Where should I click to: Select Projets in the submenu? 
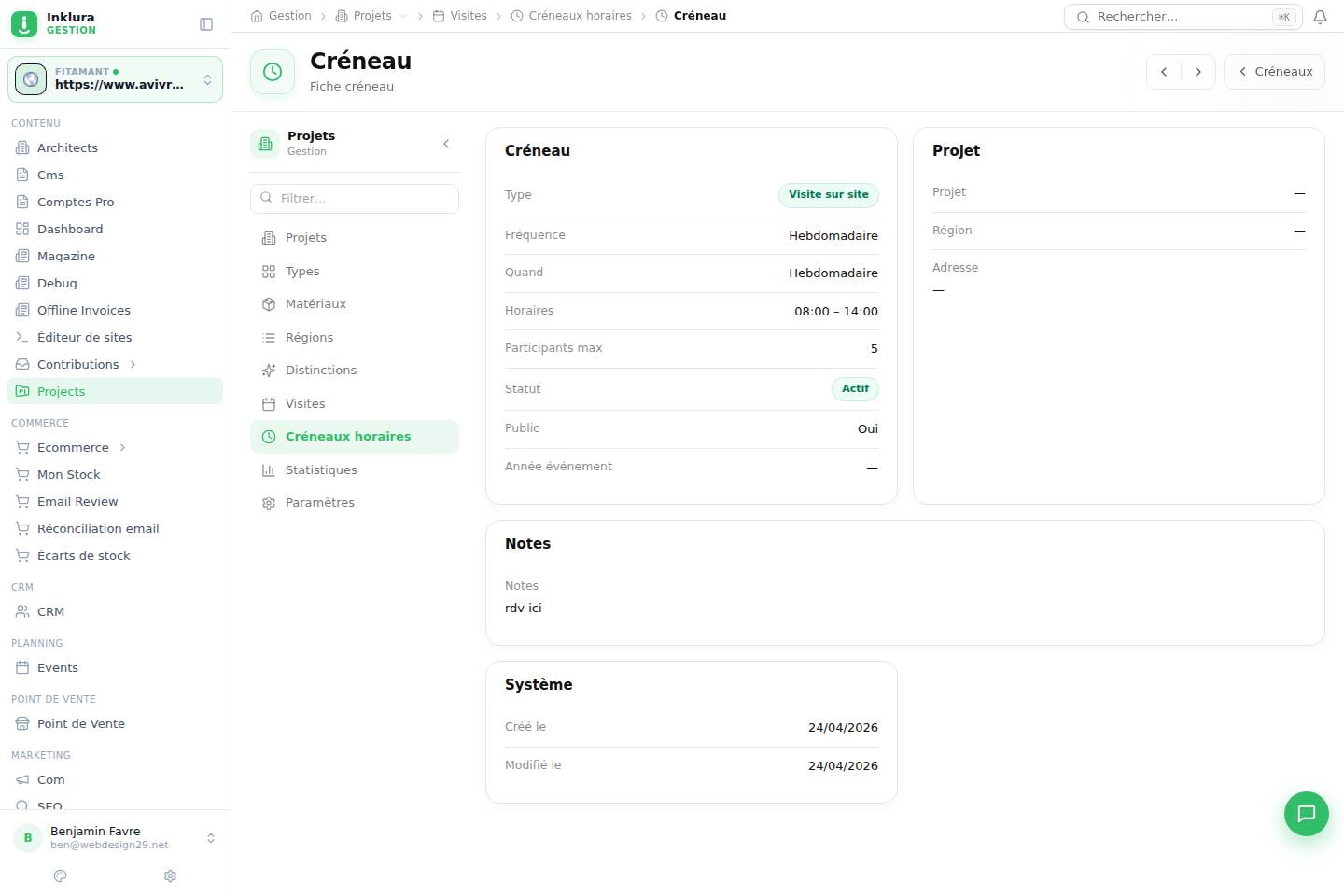pyautogui.click(x=355, y=238)
